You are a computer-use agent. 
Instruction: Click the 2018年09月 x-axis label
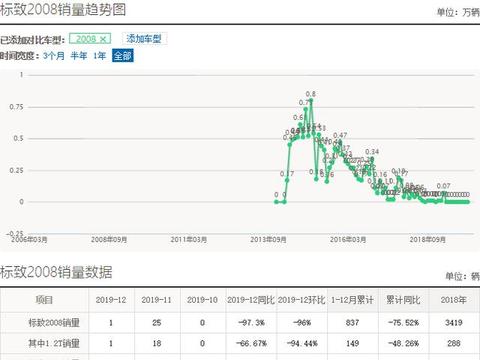(x=428, y=240)
